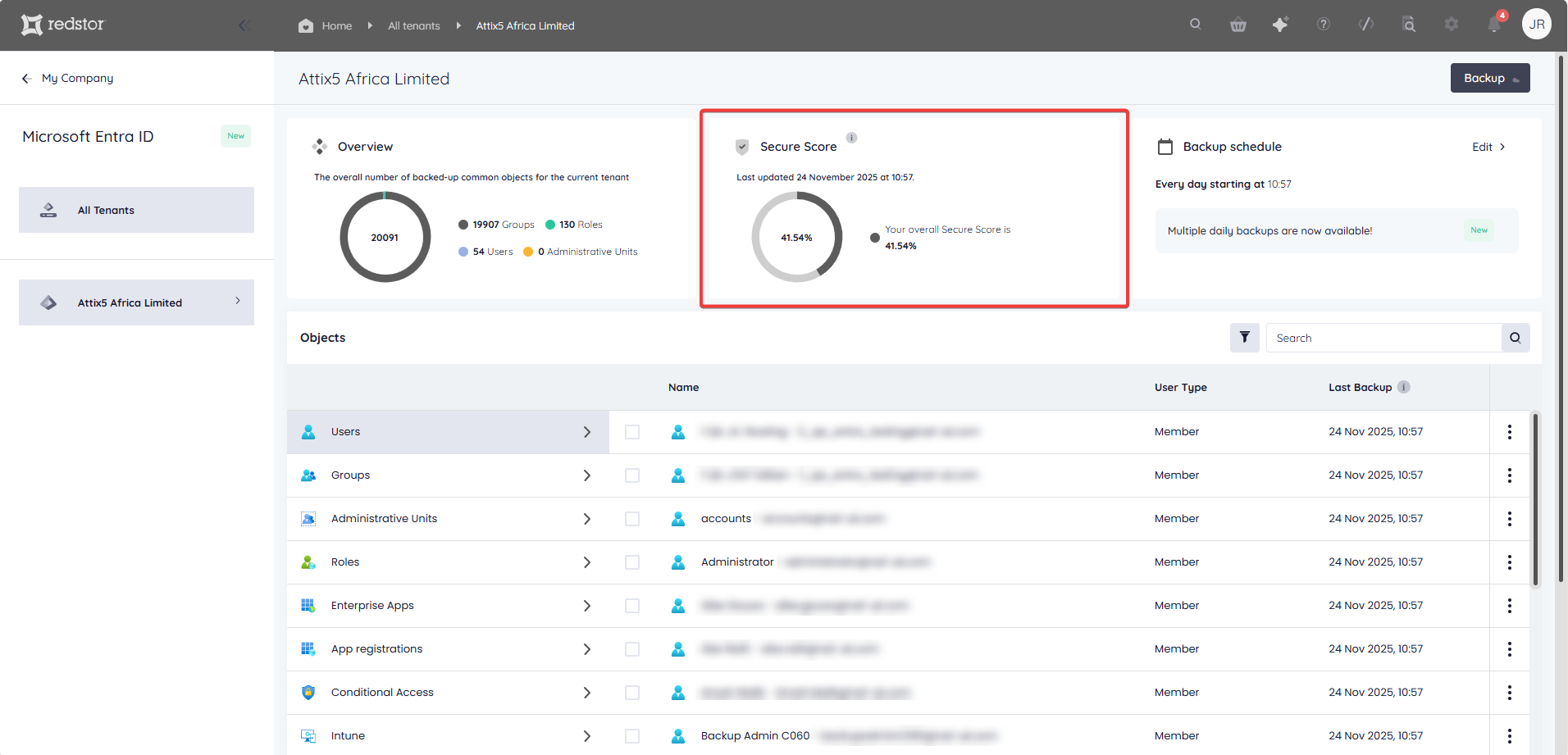The height and width of the screenshot is (755, 1568).
Task: Expand Attix5 Africa Limited tenant chevron
Action: click(238, 301)
